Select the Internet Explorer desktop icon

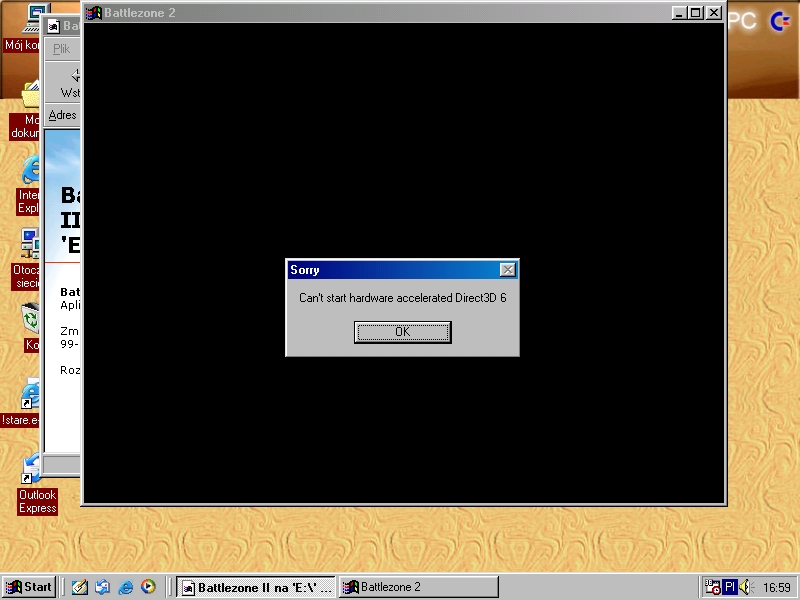coord(29,185)
